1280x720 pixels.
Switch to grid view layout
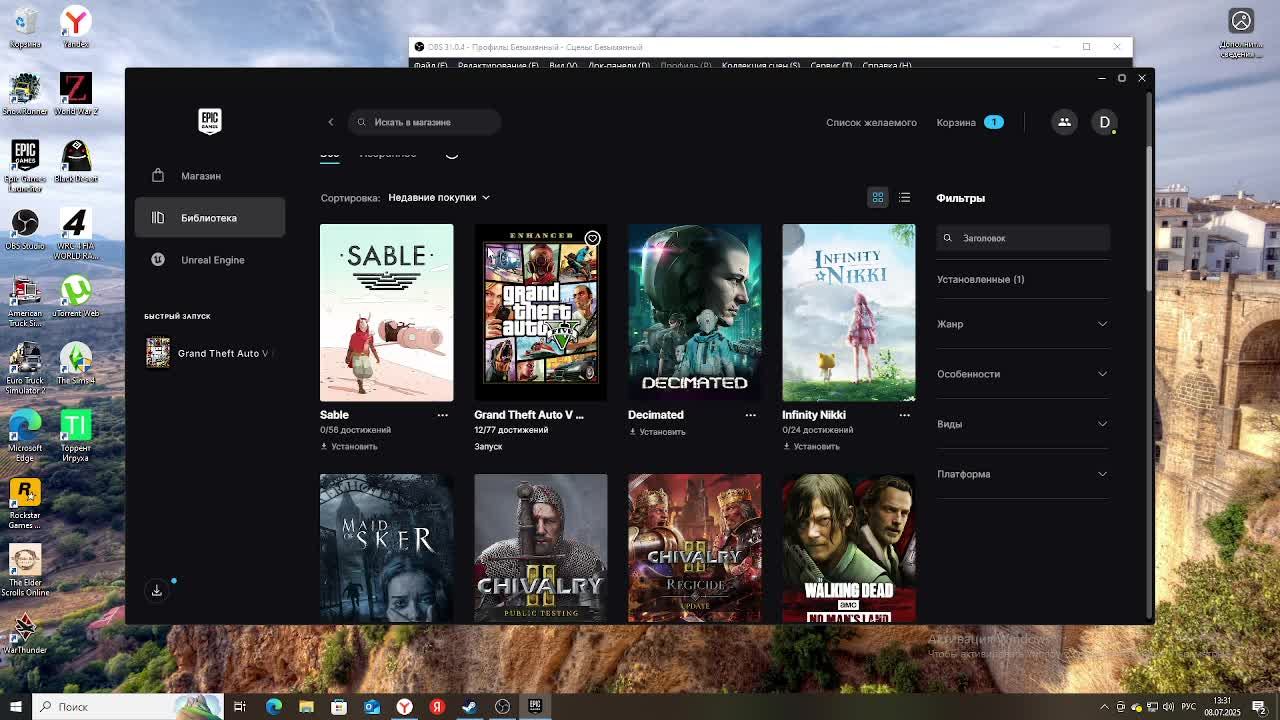click(x=878, y=198)
